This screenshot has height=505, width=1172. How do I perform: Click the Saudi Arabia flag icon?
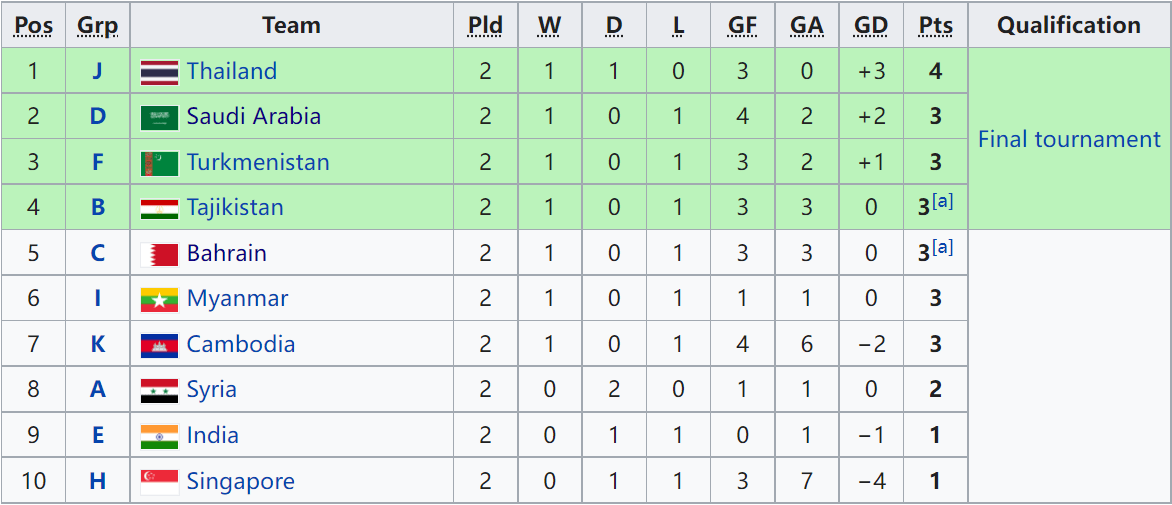[159, 117]
